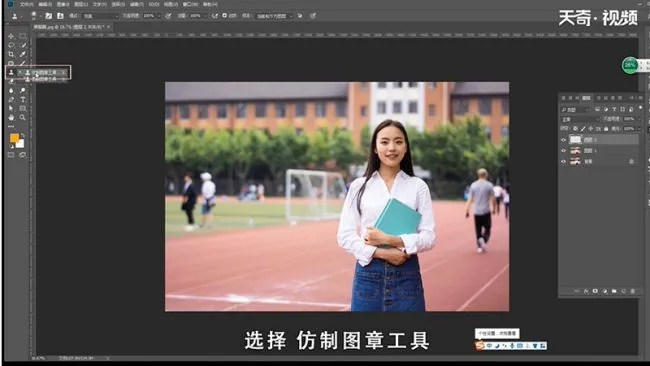This screenshot has height=366, width=650.
Task: Open the Edit Toolbar three-dots button
Action: [x=11, y=126]
